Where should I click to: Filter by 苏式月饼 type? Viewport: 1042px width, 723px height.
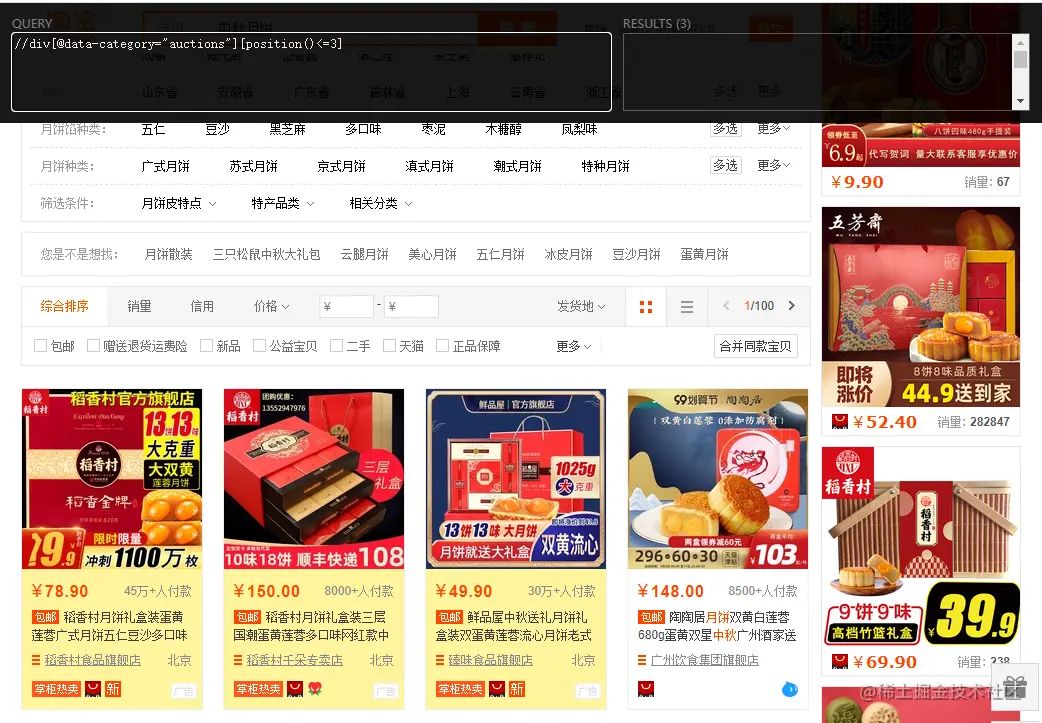253,166
